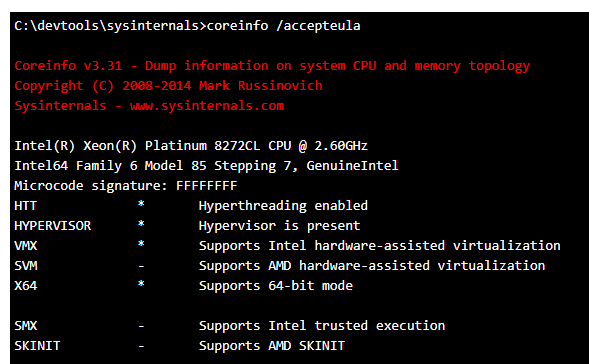
Task: Click the asterisk in the X64 row
Action: [141, 284]
